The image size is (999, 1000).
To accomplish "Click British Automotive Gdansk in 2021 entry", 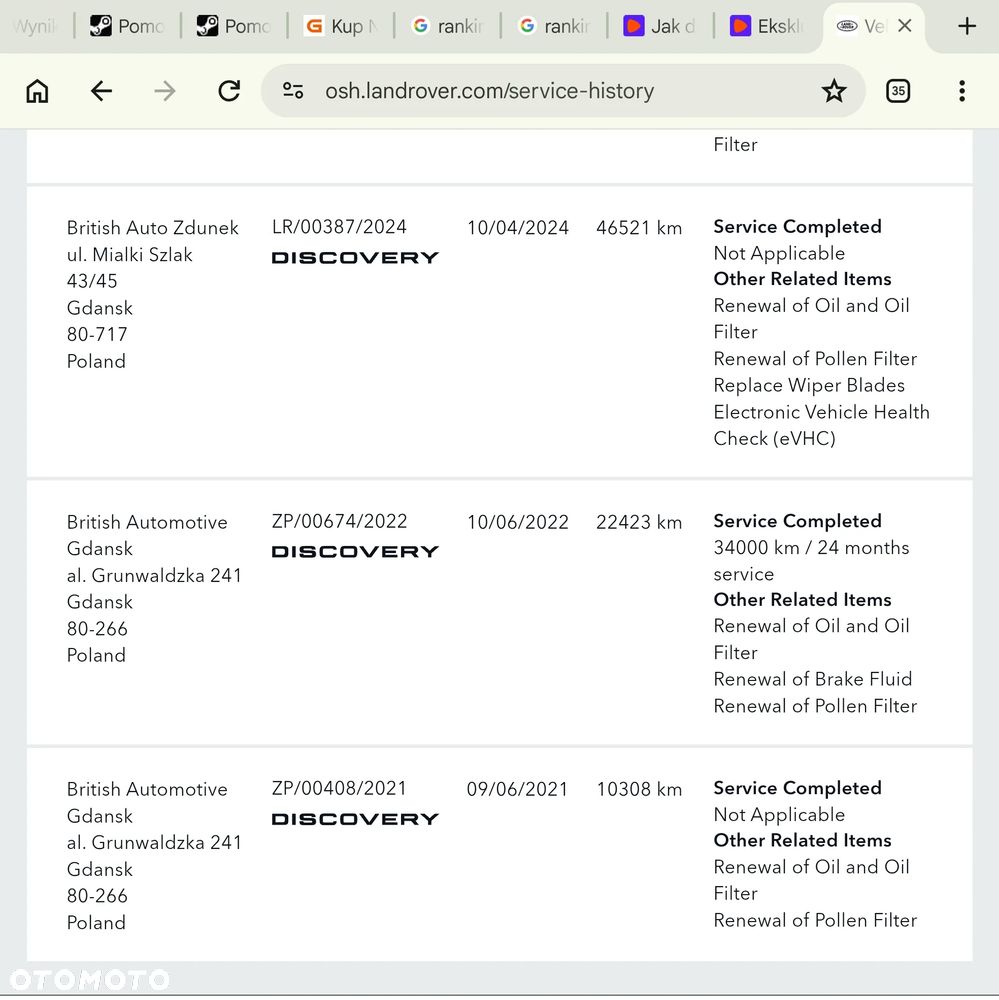I will pos(147,802).
